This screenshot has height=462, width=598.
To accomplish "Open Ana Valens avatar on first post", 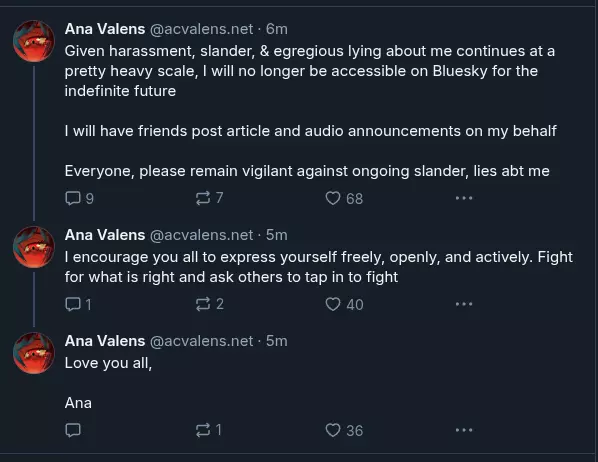I will pos(34,41).
